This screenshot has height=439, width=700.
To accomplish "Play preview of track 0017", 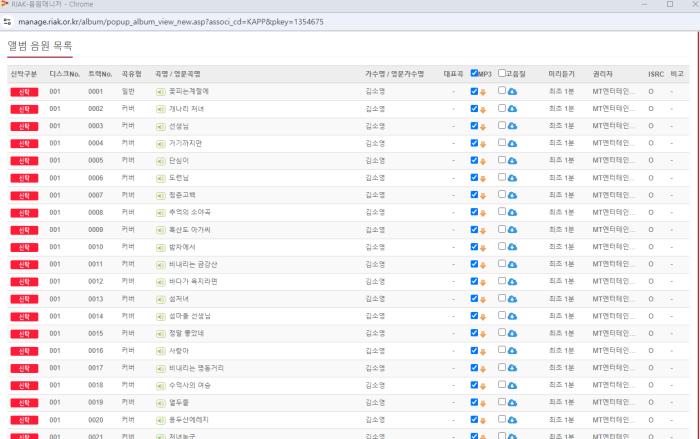I will point(161,368).
